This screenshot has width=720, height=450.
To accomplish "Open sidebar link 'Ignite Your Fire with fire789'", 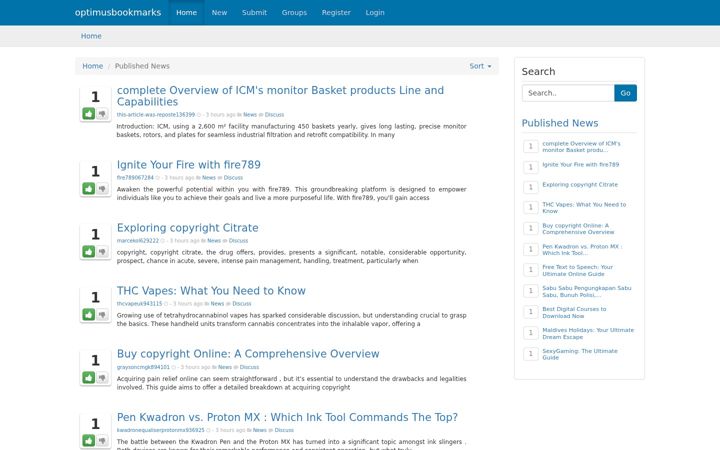I will point(580,164).
